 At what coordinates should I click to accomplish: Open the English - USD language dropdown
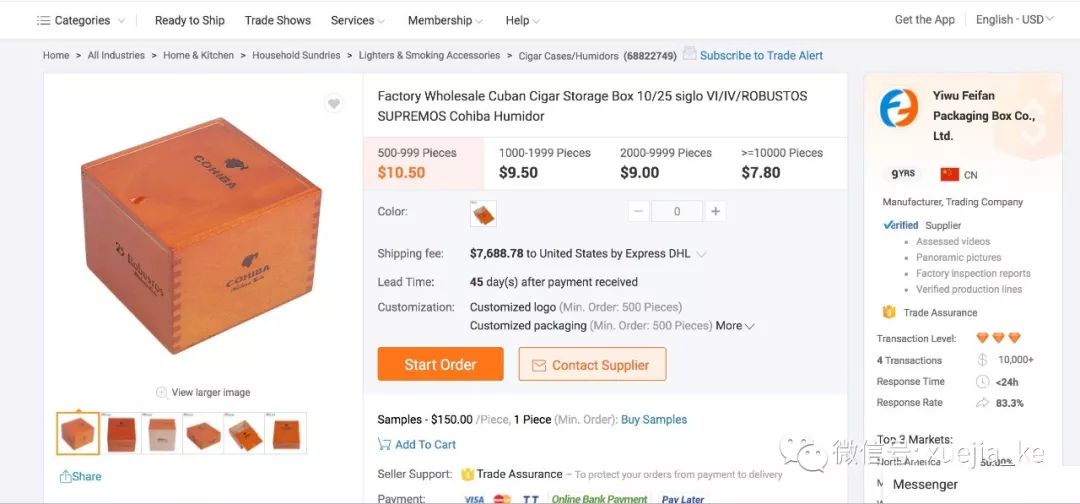(x=1015, y=20)
